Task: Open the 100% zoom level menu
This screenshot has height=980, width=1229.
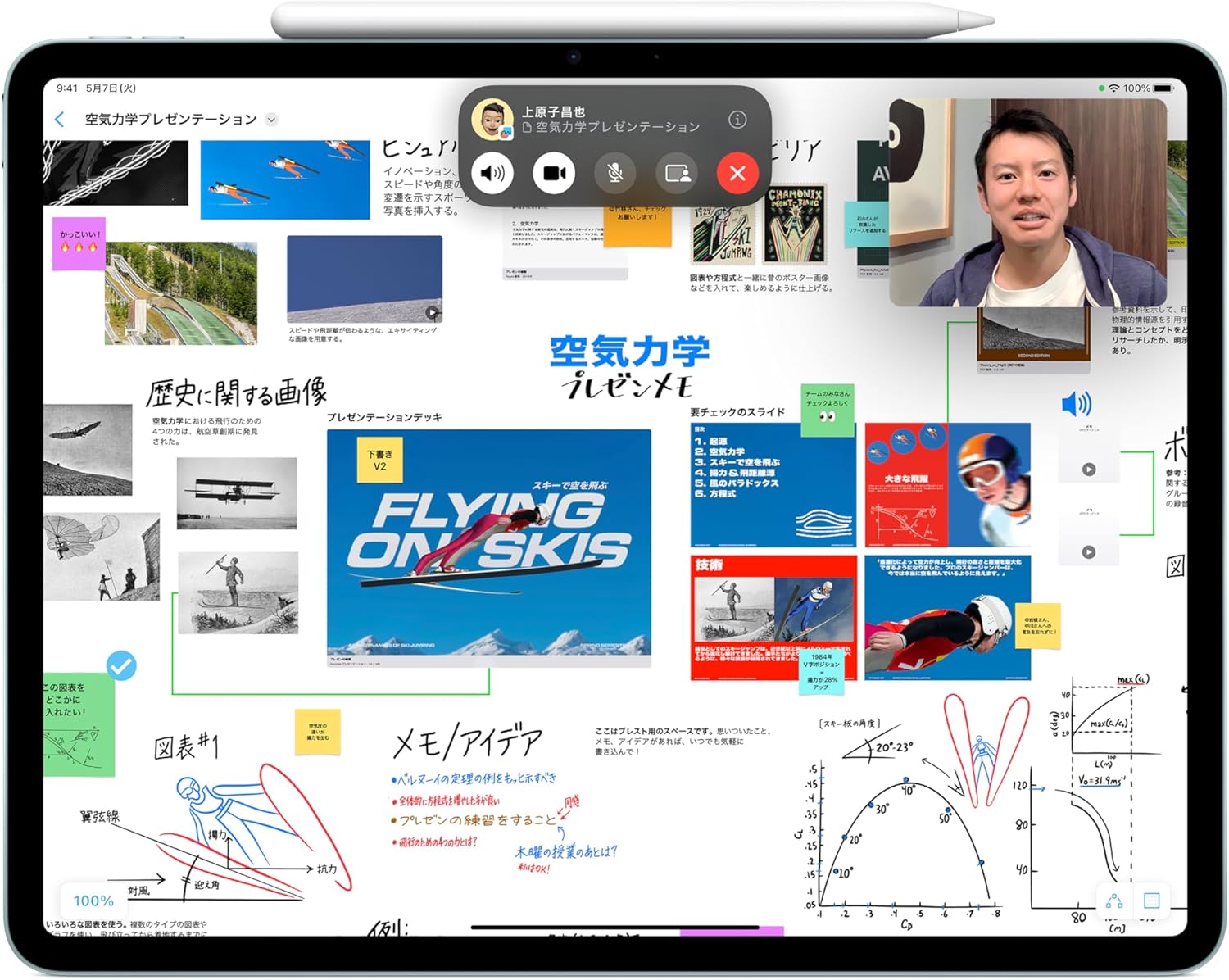Action: (93, 901)
